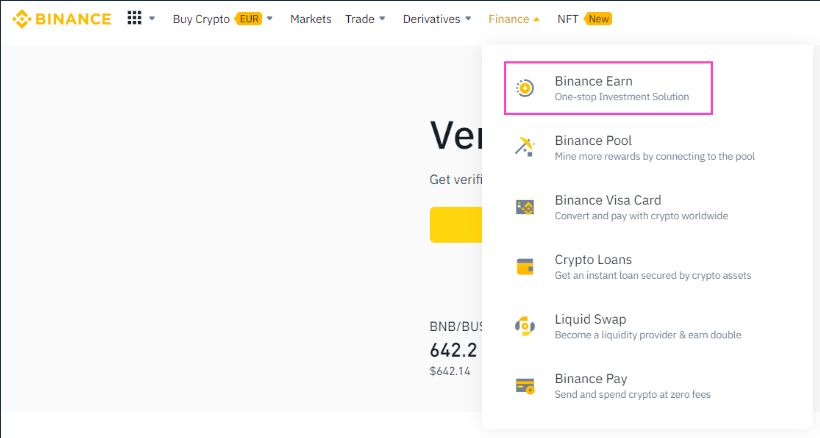Click the Crypto Loans wallet icon
820x438 pixels.
[x=525, y=267]
